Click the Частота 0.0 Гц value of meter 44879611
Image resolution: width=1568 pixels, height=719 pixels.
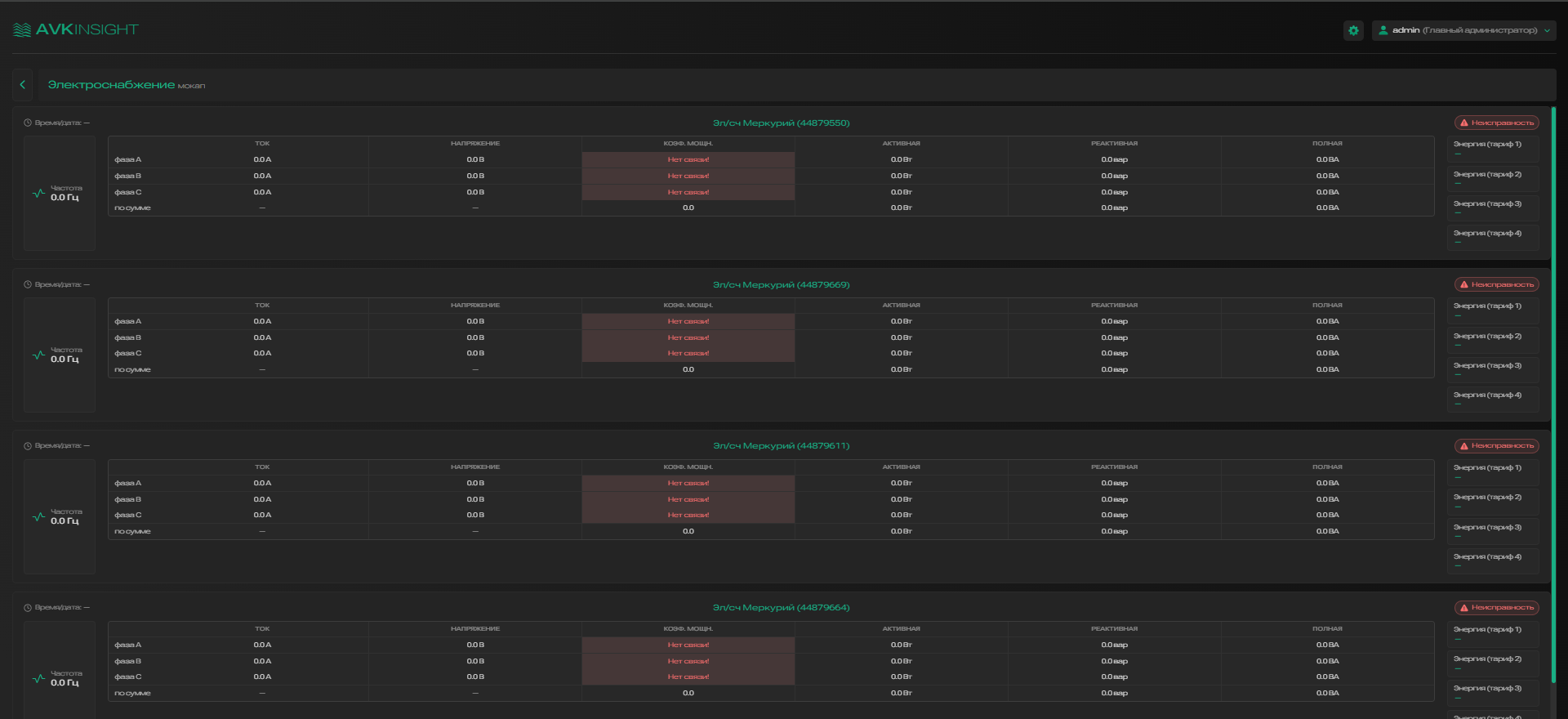tap(65, 521)
